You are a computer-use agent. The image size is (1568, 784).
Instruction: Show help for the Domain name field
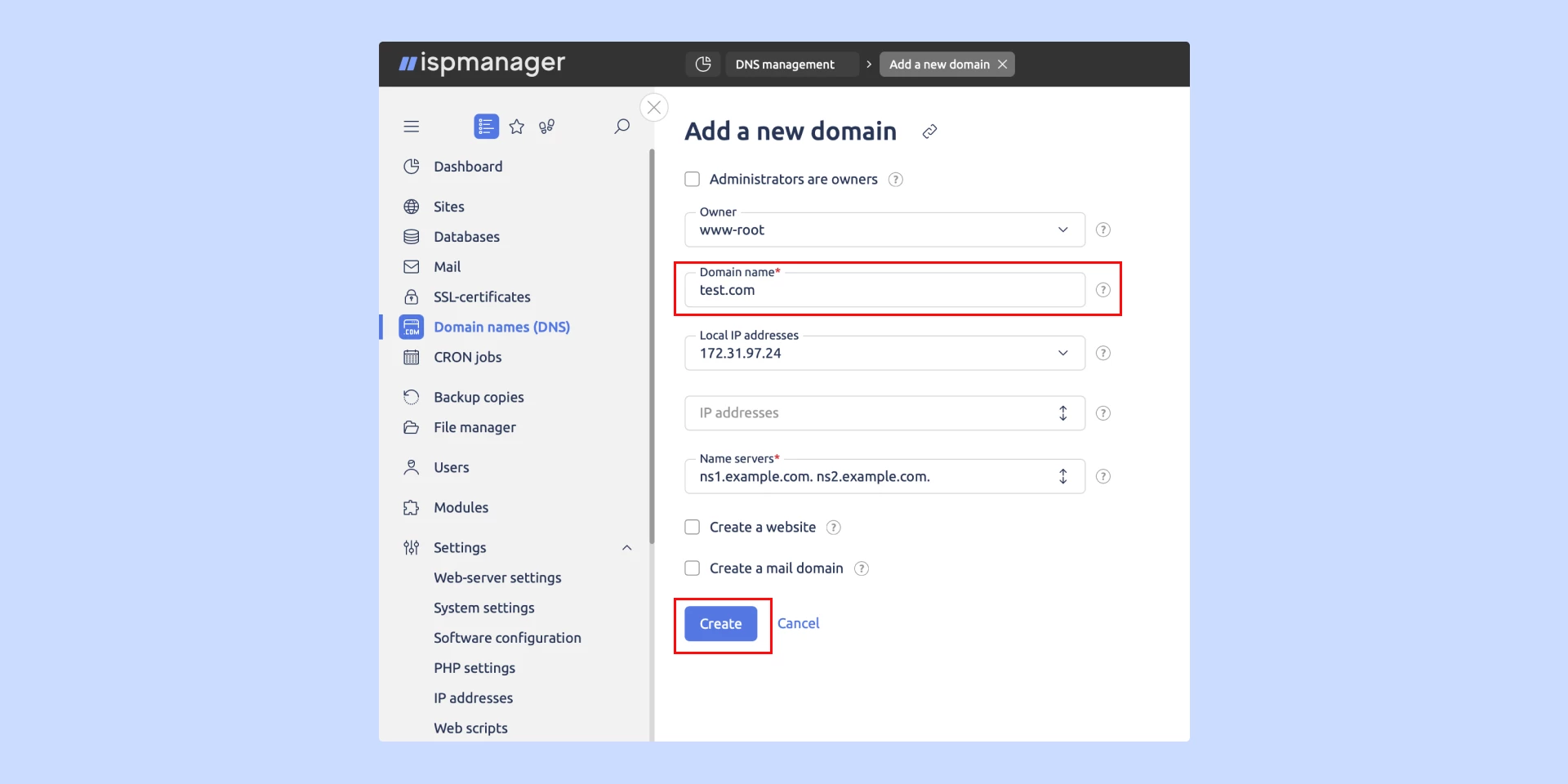1102,290
